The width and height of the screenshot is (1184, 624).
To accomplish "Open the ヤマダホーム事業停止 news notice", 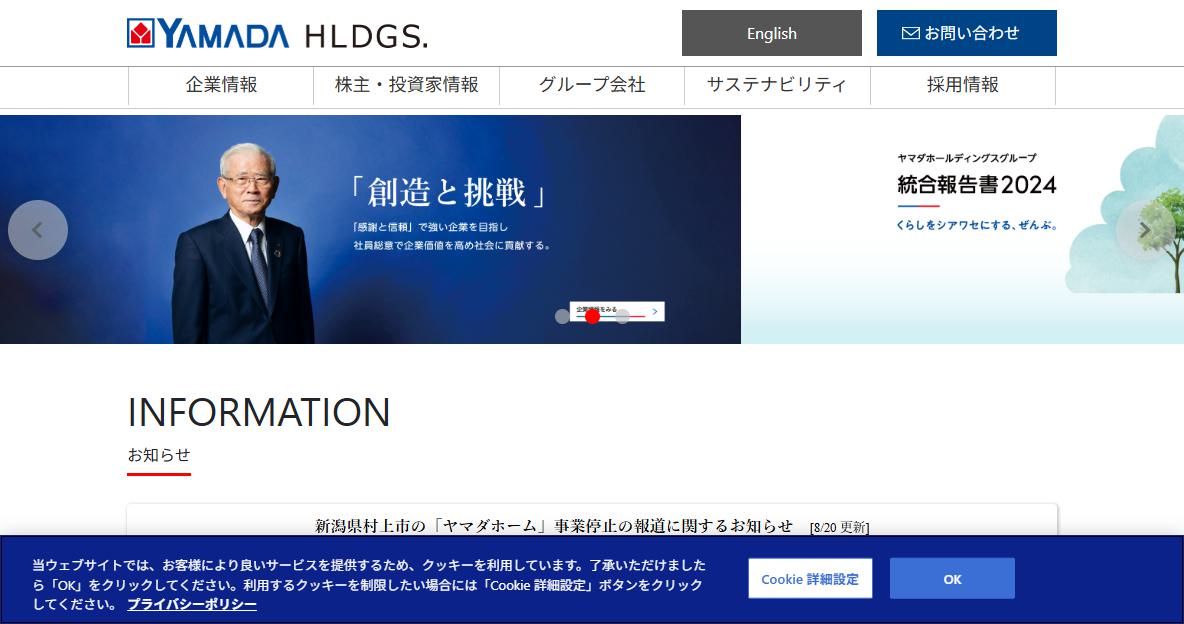I will (x=553, y=526).
